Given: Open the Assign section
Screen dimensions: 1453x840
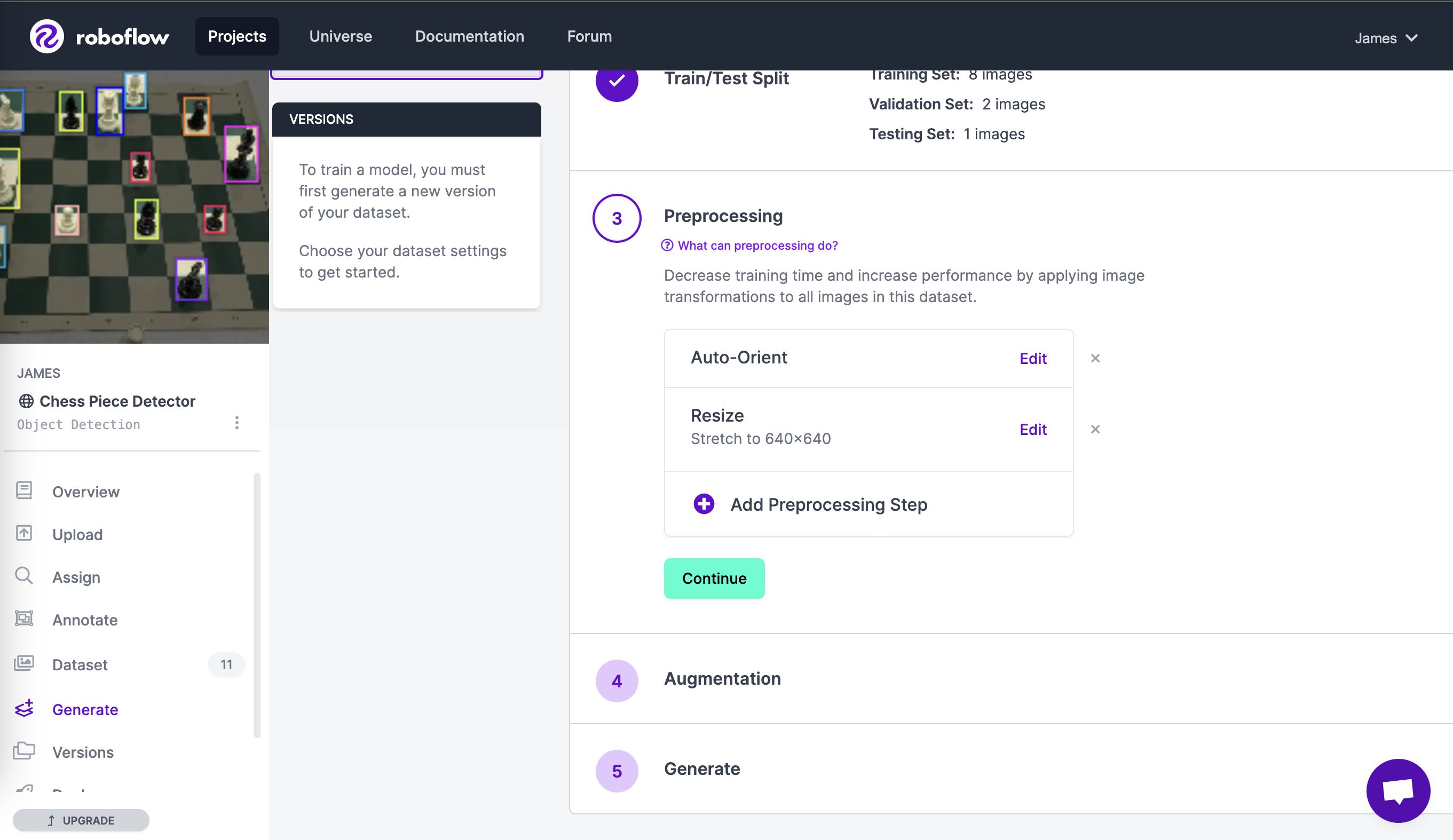Looking at the screenshot, I should point(76,577).
